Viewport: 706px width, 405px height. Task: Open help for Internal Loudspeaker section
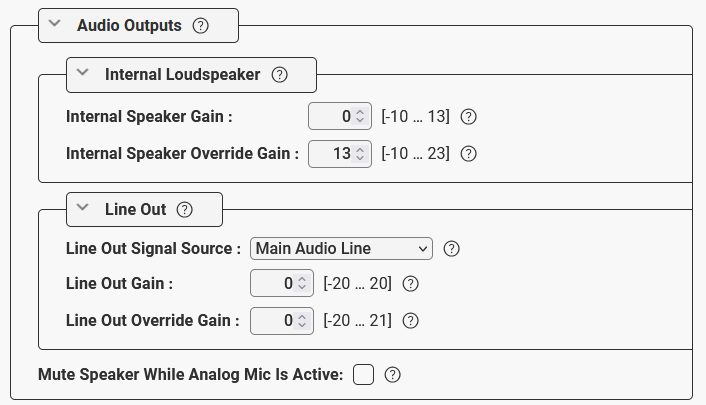click(279, 74)
